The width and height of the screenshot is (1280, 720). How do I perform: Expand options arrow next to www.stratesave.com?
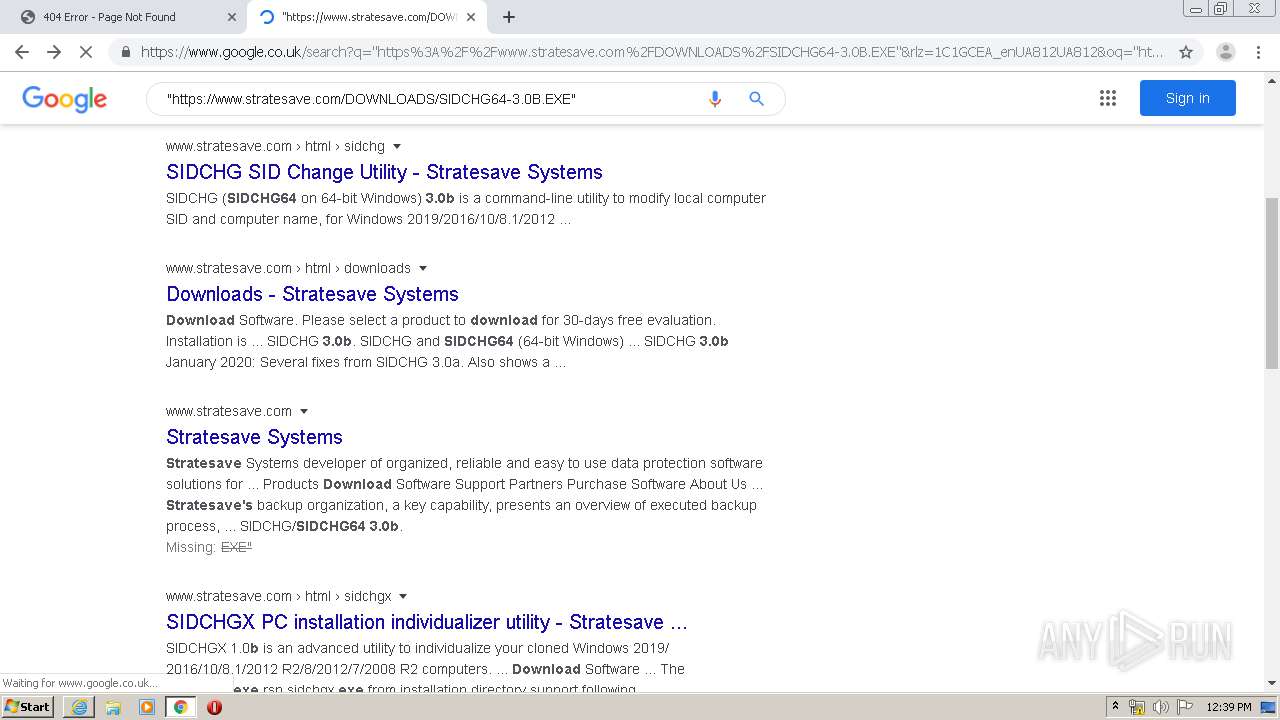pyautogui.click(x=304, y=411)
